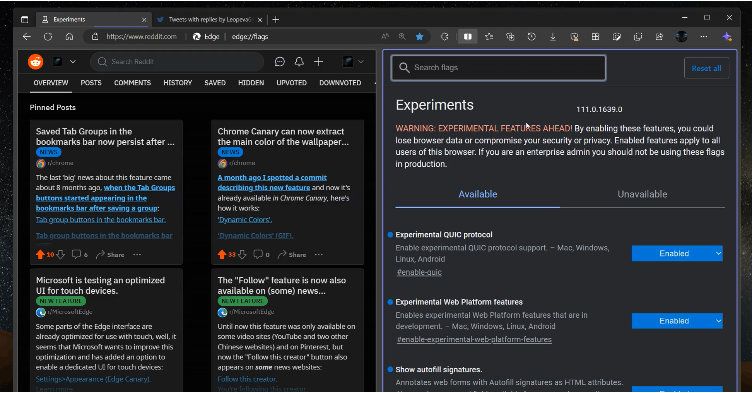Toggle the split screen toolbar button
This screenshot has height=393, width=752.
(468, 36)
